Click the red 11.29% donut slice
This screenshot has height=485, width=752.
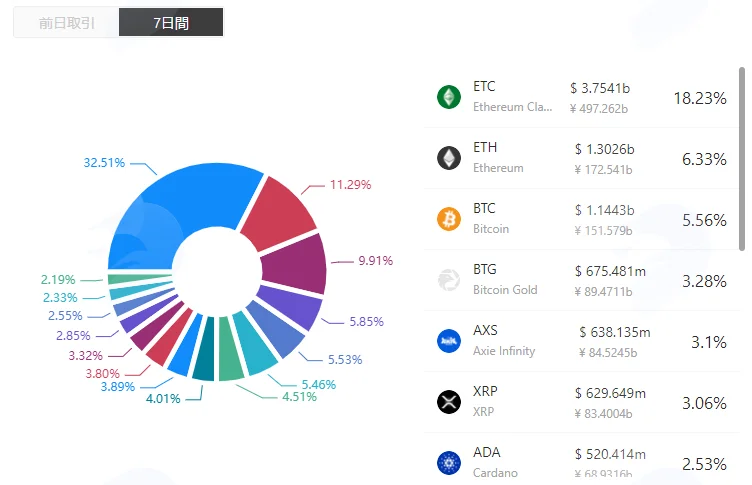[277, 213]
